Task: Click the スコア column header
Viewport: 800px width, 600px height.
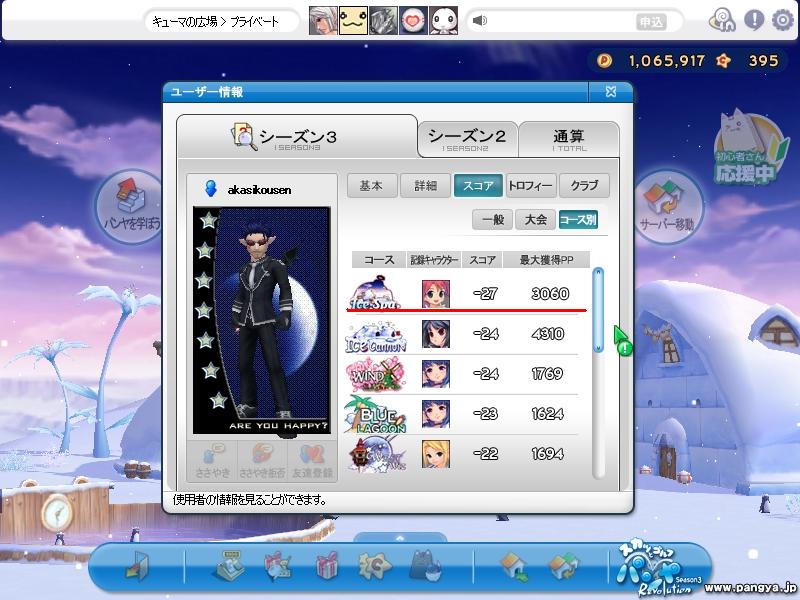Action: (482, 260)
